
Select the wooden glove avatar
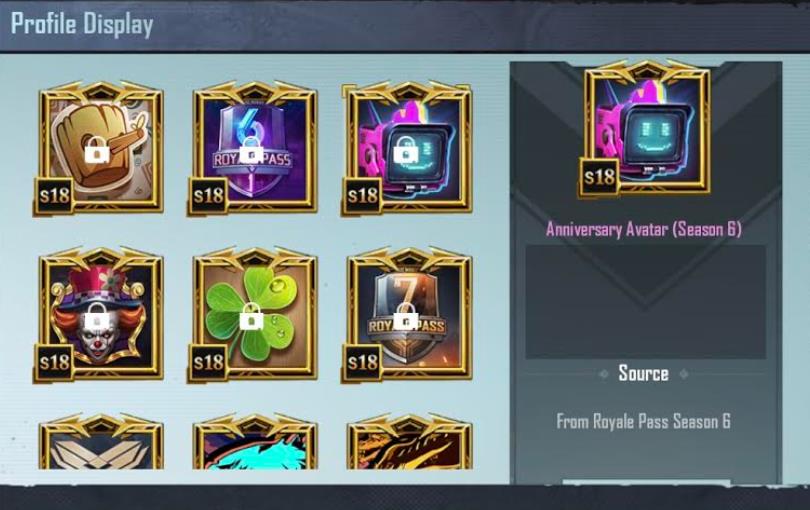click(100, 148)
